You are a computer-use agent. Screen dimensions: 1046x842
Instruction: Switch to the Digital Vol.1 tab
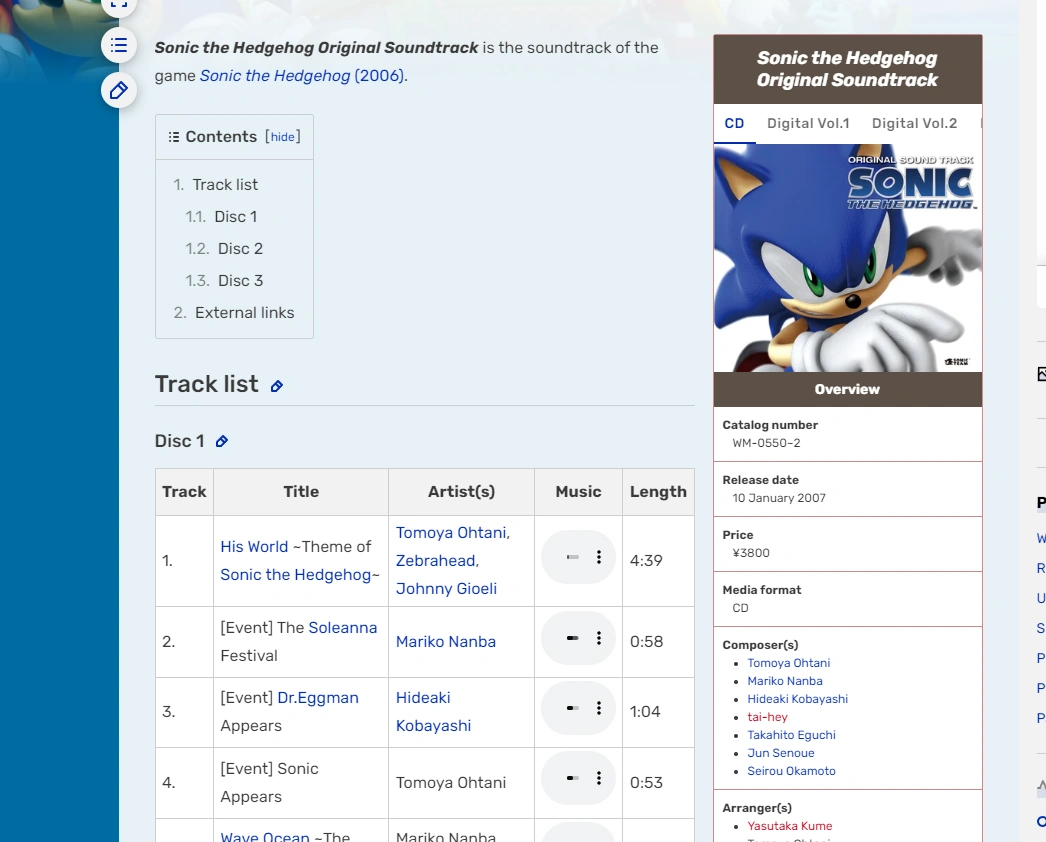808,123
